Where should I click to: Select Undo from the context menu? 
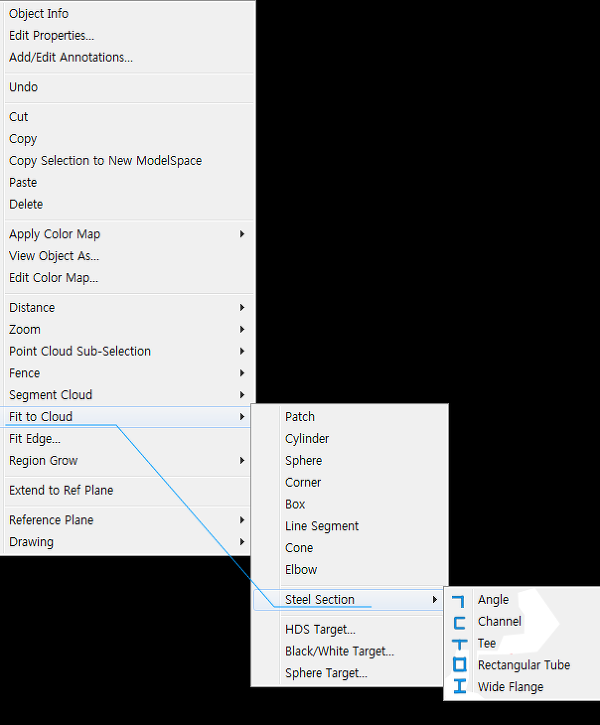(24, 87)
